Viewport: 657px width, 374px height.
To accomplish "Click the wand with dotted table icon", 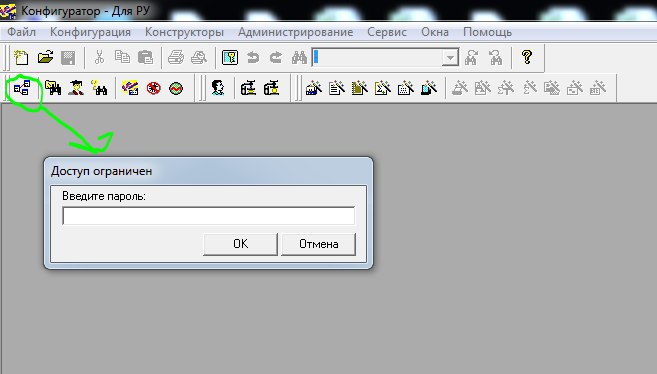I will coord(406,88).
